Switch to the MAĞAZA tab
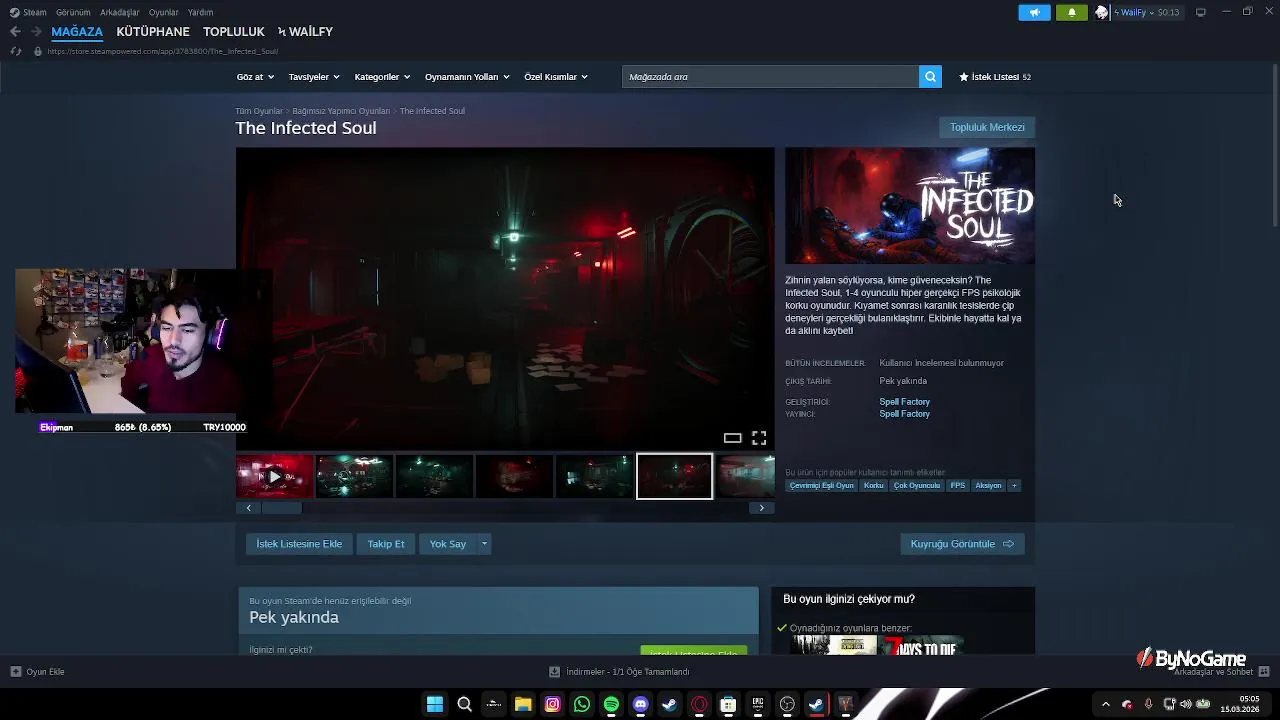 click(77, 32)
